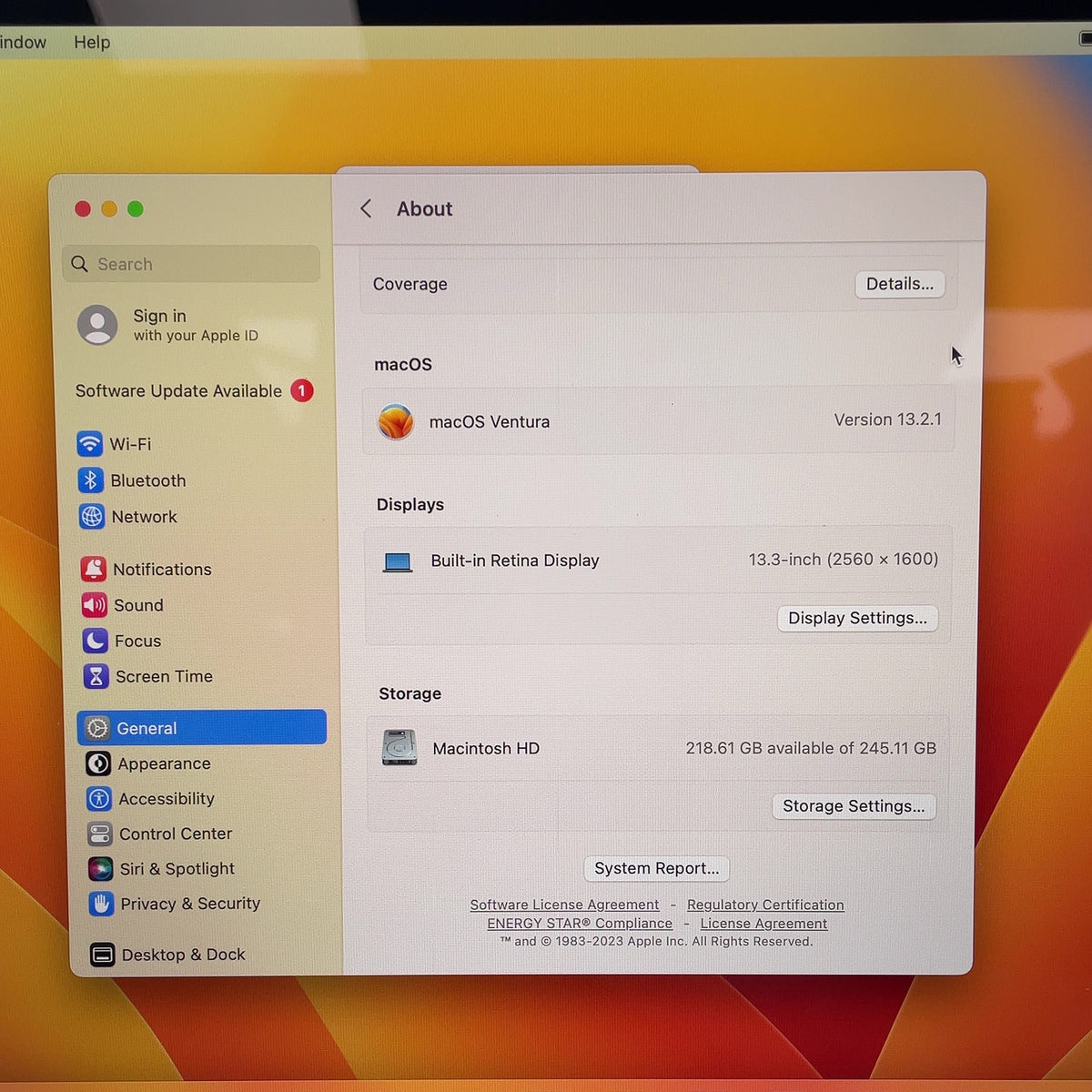Viewport: 1092px width, 1092px height.
Task: Select the Sound speaker icon
Action: point(94,605)
